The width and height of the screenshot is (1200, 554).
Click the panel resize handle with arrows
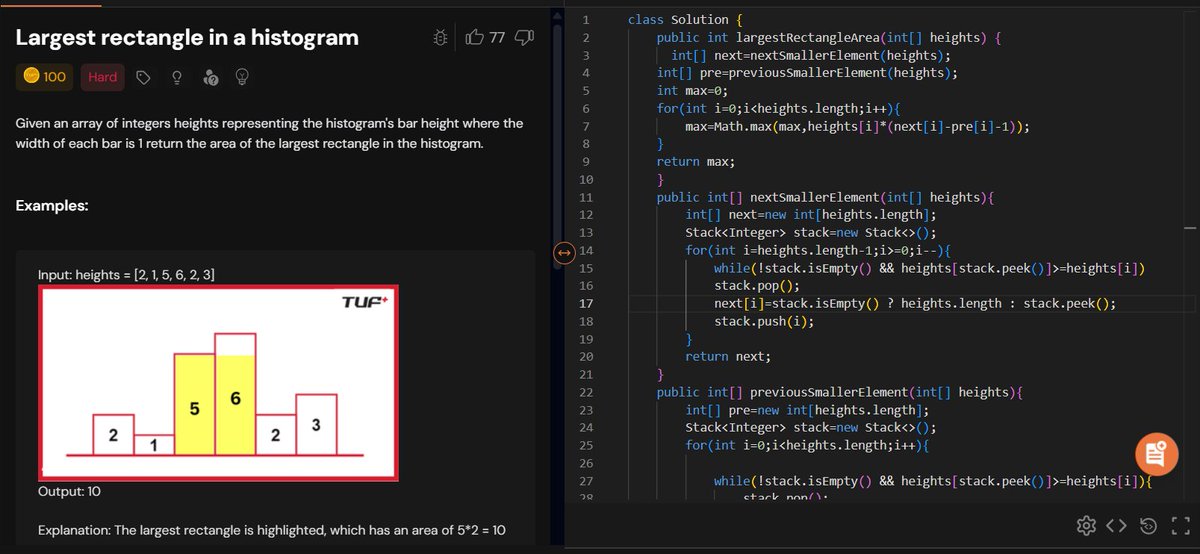click(x=563, y=253)
